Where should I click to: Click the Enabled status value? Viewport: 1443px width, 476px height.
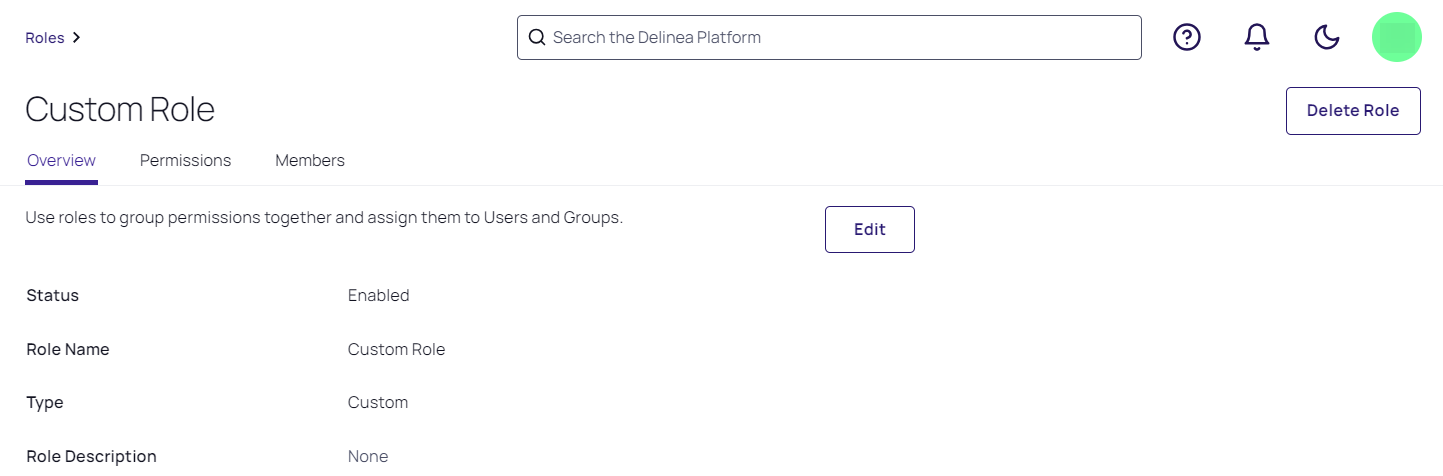click(x=378, y=295)
